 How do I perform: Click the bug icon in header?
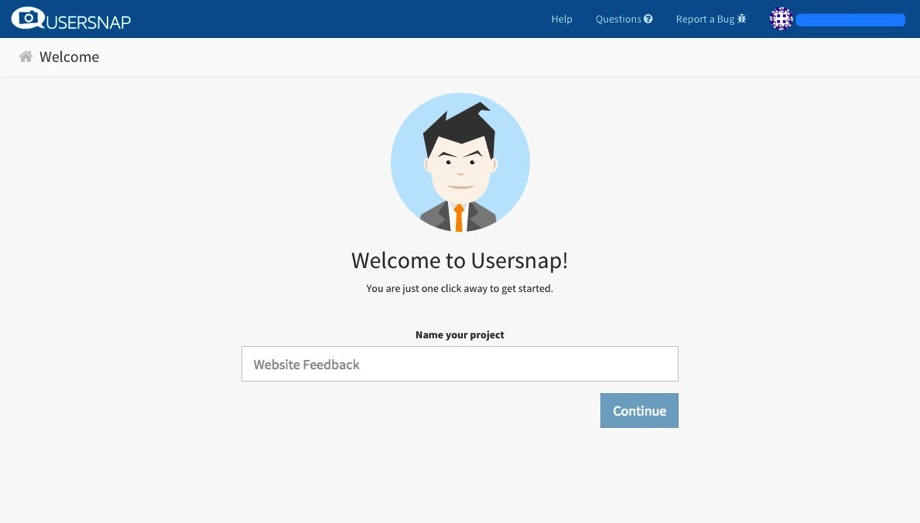point(742,19)
